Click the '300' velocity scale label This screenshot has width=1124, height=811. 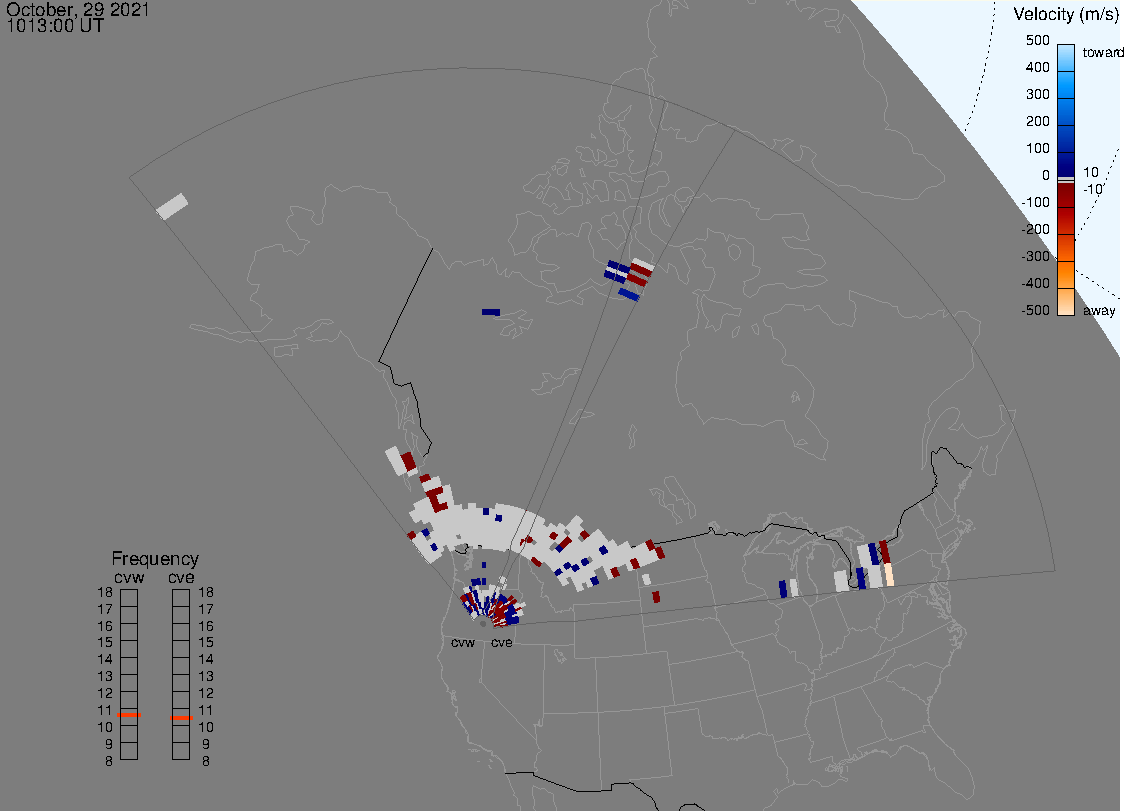(x=1037, y=94)
